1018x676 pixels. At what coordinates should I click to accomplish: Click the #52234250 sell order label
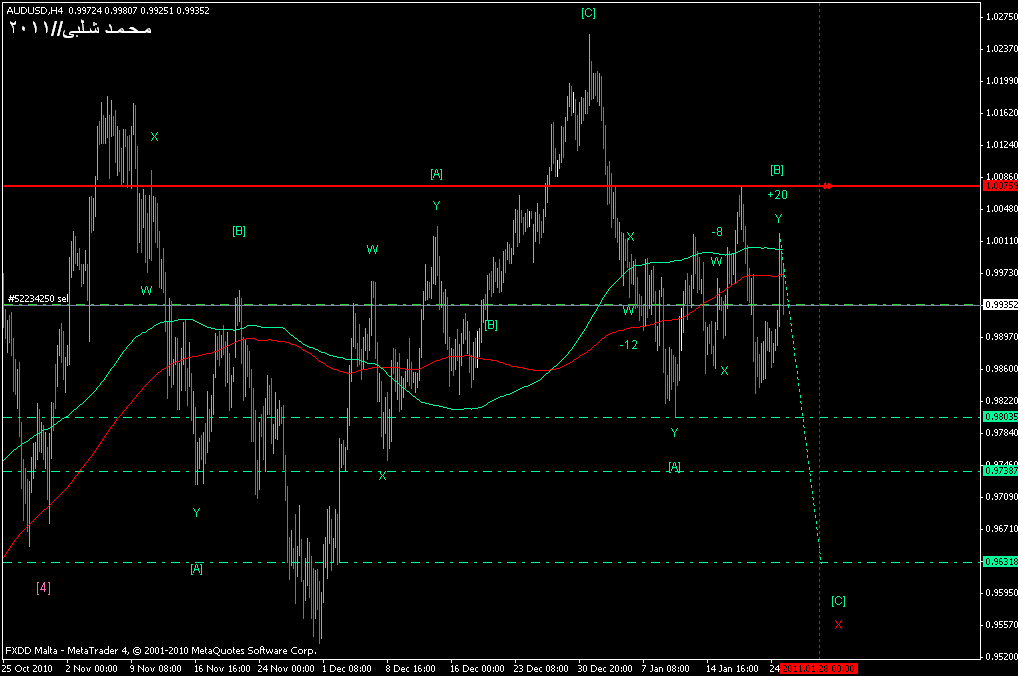pos(38,298)
